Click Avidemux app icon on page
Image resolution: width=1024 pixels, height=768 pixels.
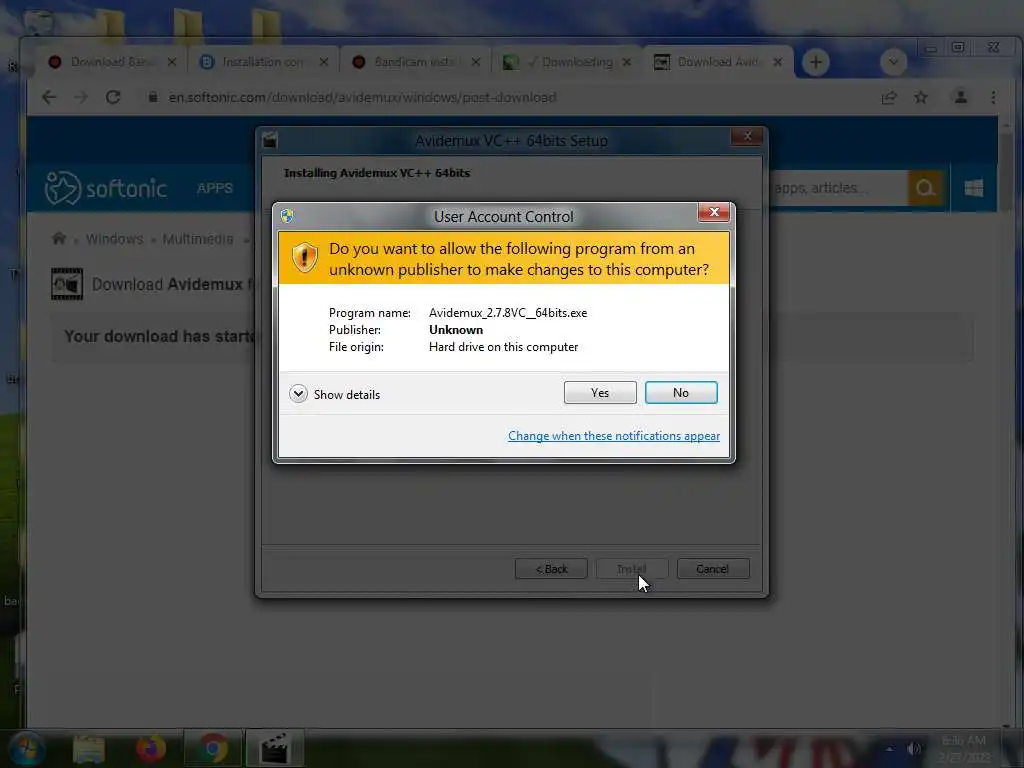[67, 284]
